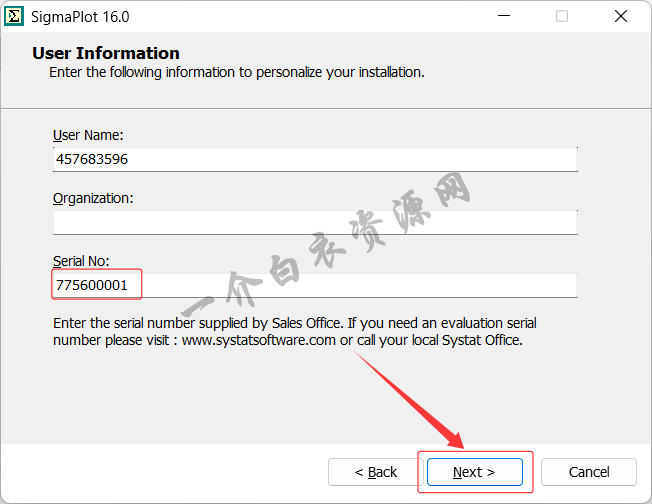The width and height of the screenshot is (652, 504).
Task: Click the SigmaPlot sigma icon in title bar
Action: [x=15, y=16]
